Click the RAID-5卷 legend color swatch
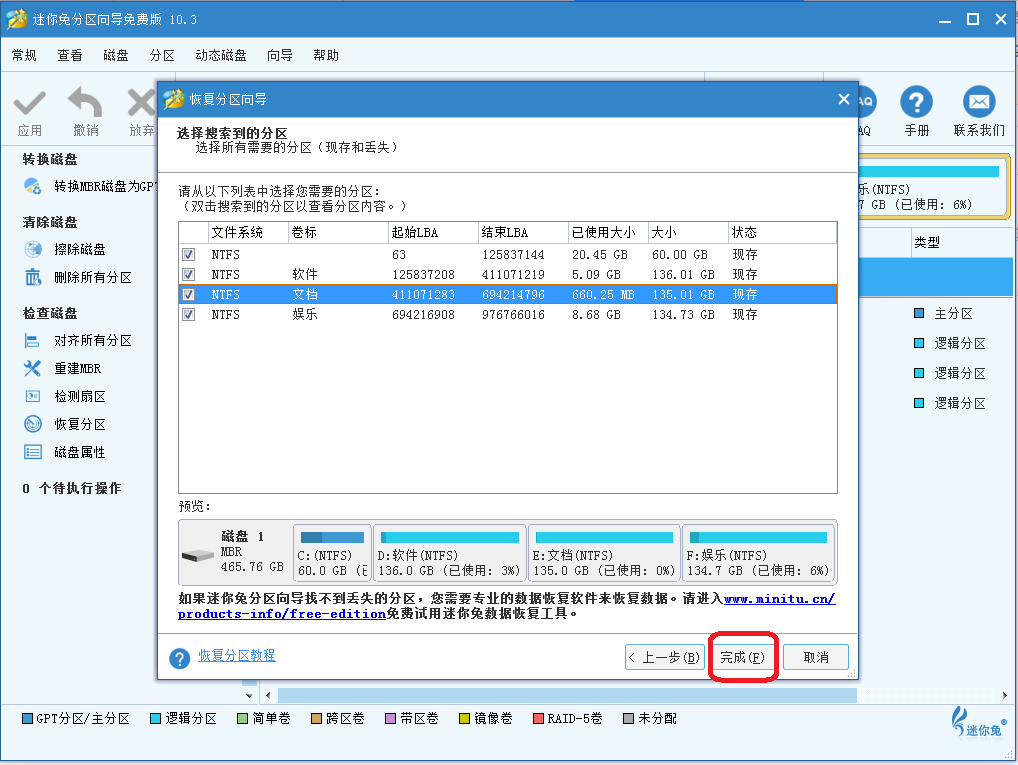1018x765 pixels. pyautogui.click(x=538, y=718)
